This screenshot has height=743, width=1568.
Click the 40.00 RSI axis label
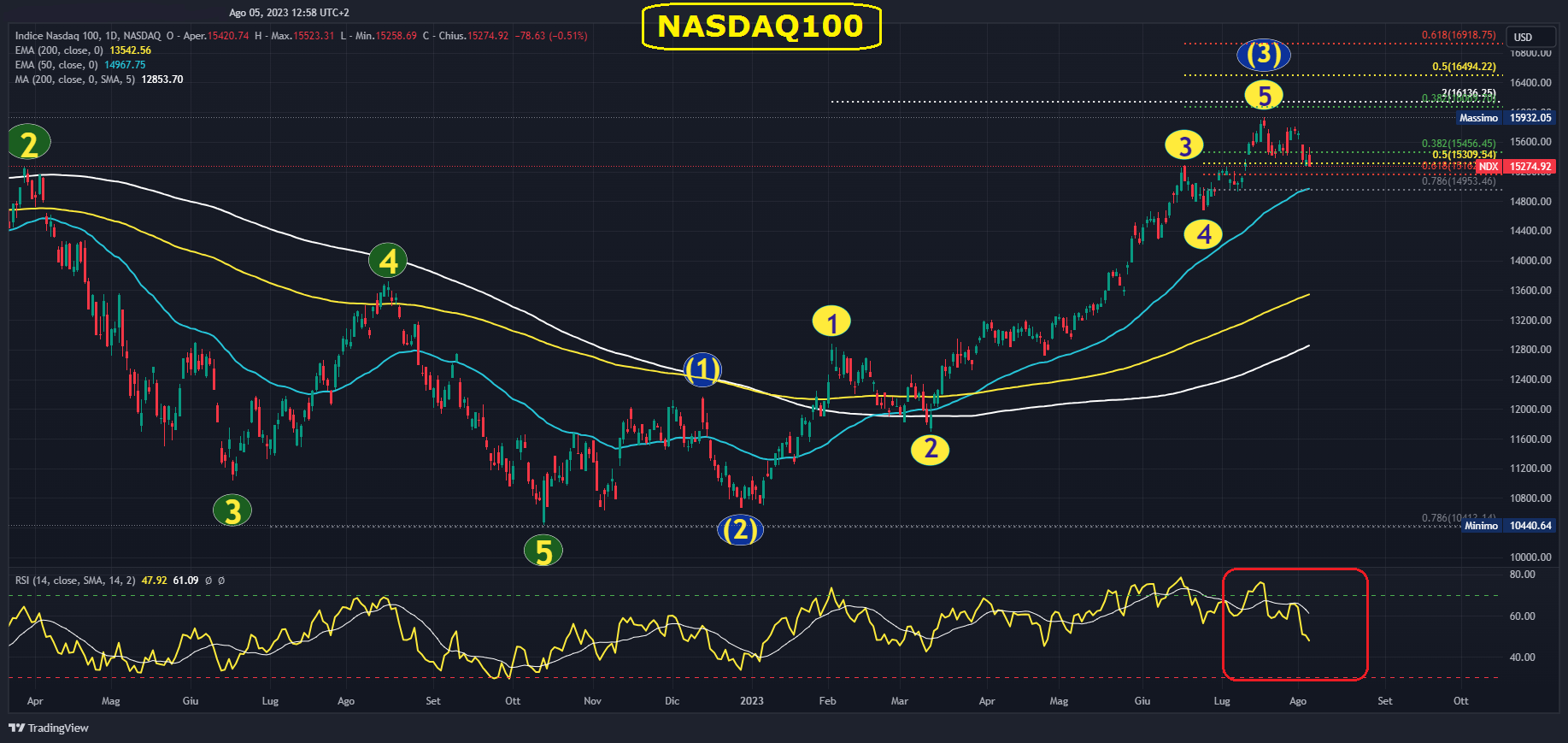[x=1523, y=657]
